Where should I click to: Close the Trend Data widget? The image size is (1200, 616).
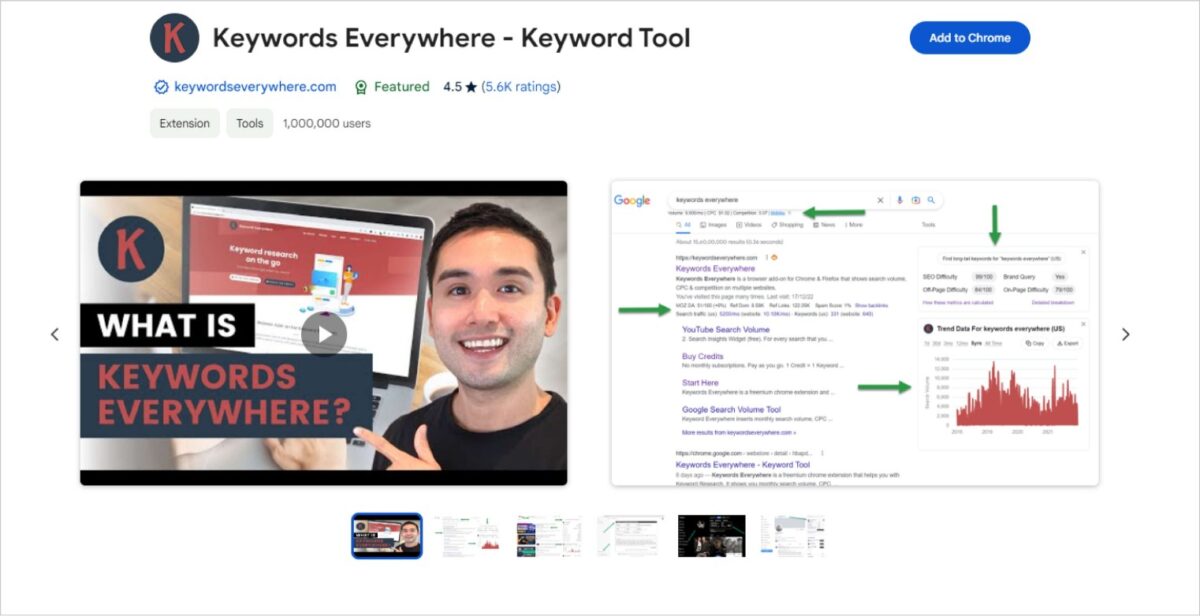1083,324
